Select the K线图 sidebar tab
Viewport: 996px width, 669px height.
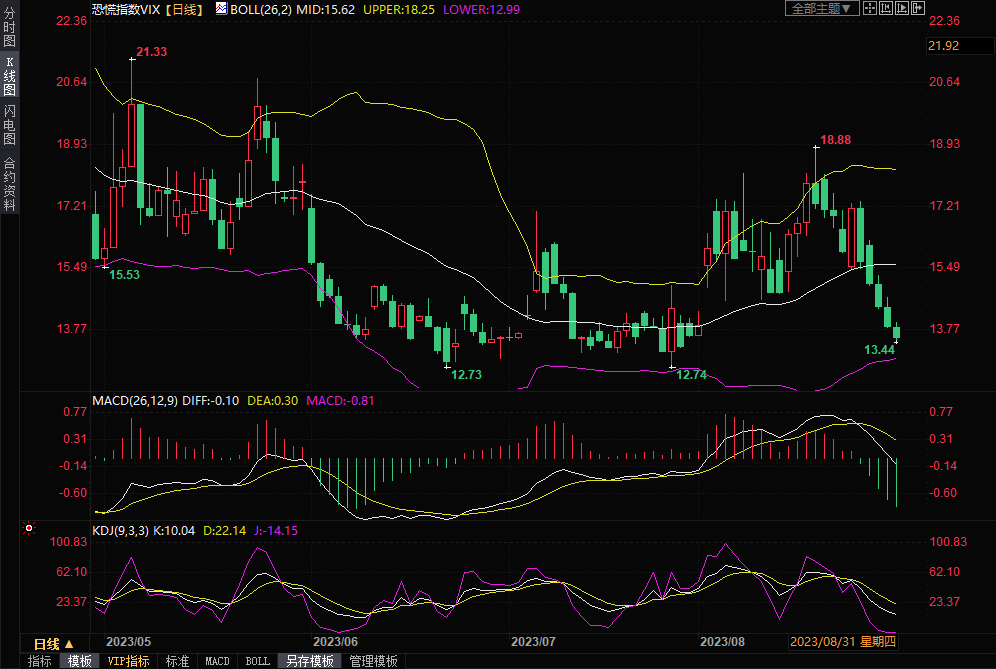click(9, 76)
